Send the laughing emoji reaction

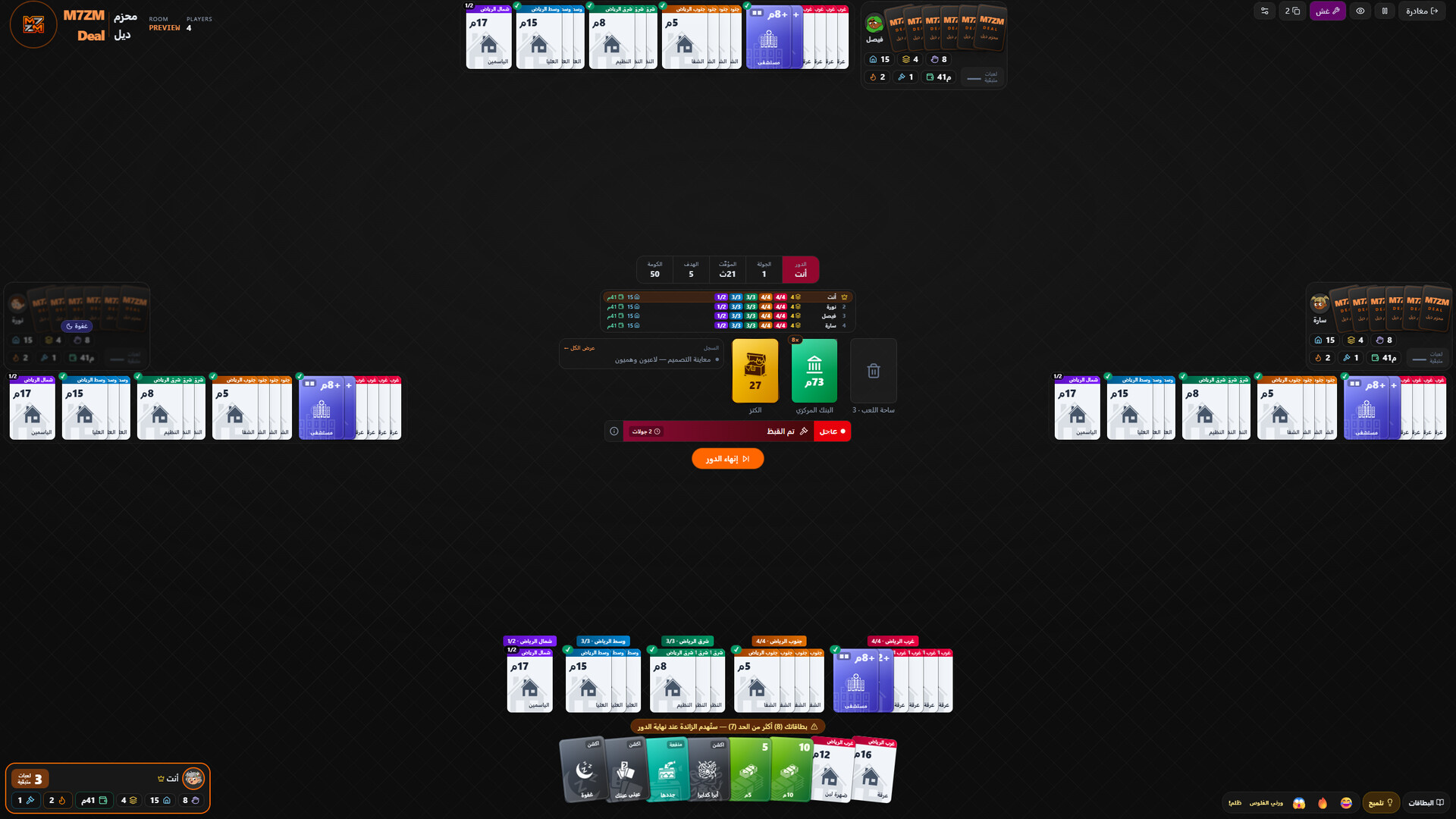[1346, 802]
